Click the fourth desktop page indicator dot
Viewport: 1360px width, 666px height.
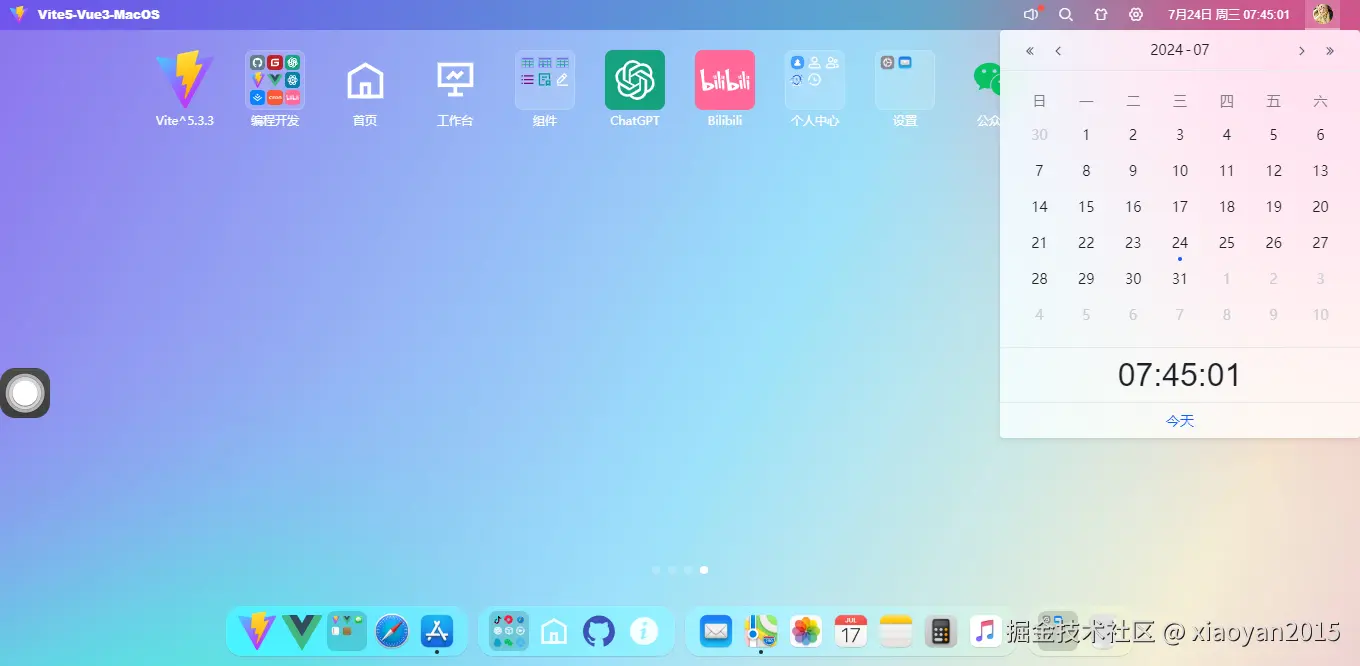704,569
